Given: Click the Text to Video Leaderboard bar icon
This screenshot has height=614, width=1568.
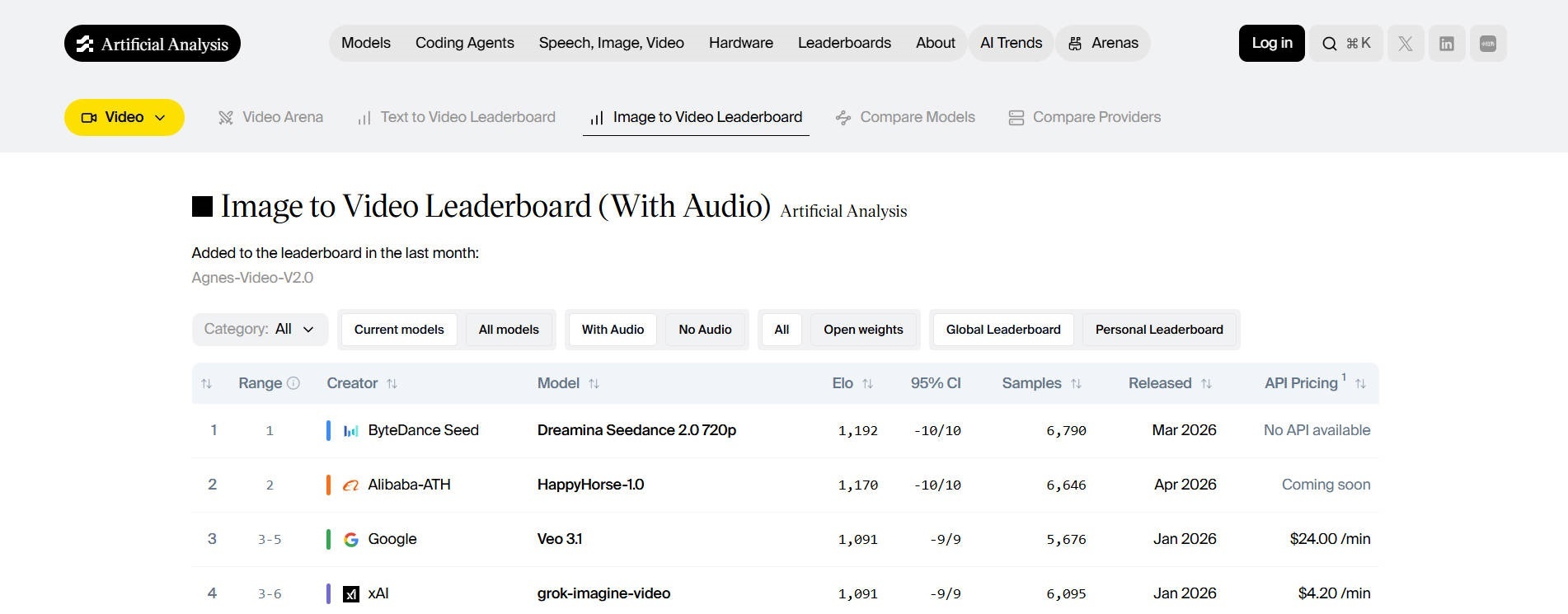Looking at the screenshot, I should click(364, 118).
